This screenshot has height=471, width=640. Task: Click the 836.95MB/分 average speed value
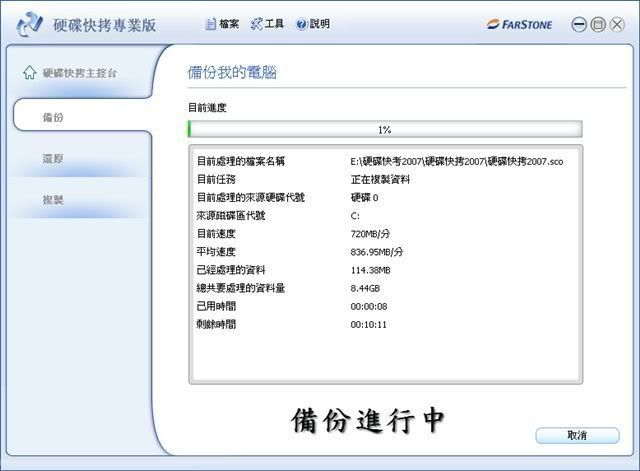click(x=377, y=252)
